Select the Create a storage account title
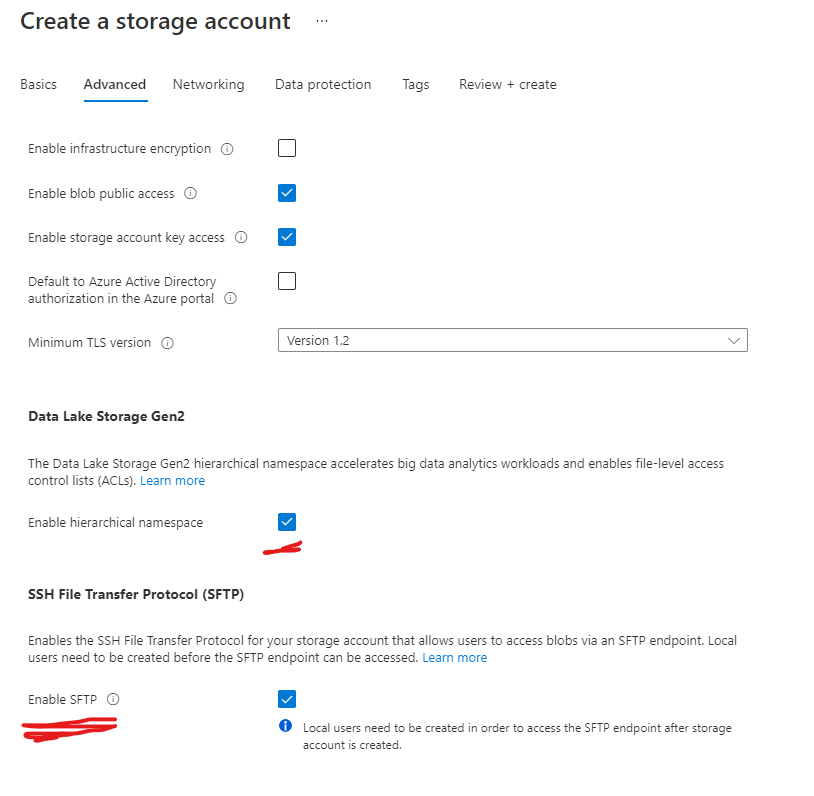The width and height of the screenshot is (814, 796). tap(155, 21)
